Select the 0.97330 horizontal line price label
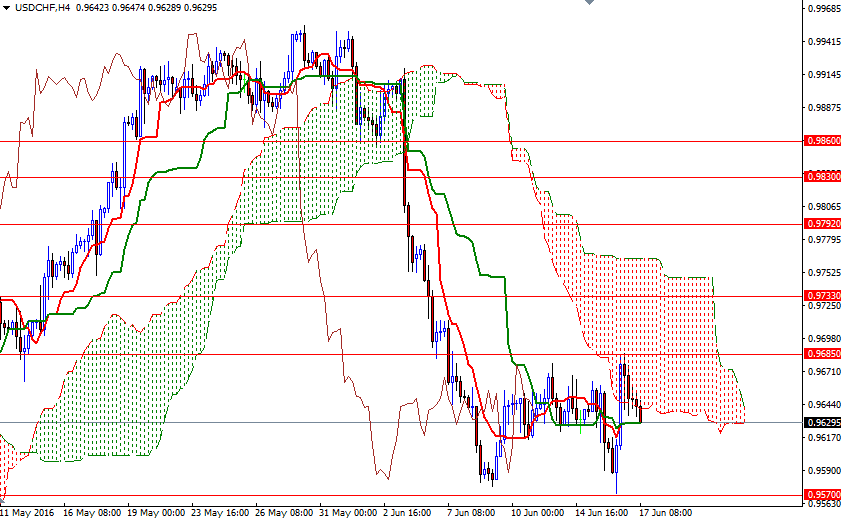The image size is (841, 520). tap(823, 296)
